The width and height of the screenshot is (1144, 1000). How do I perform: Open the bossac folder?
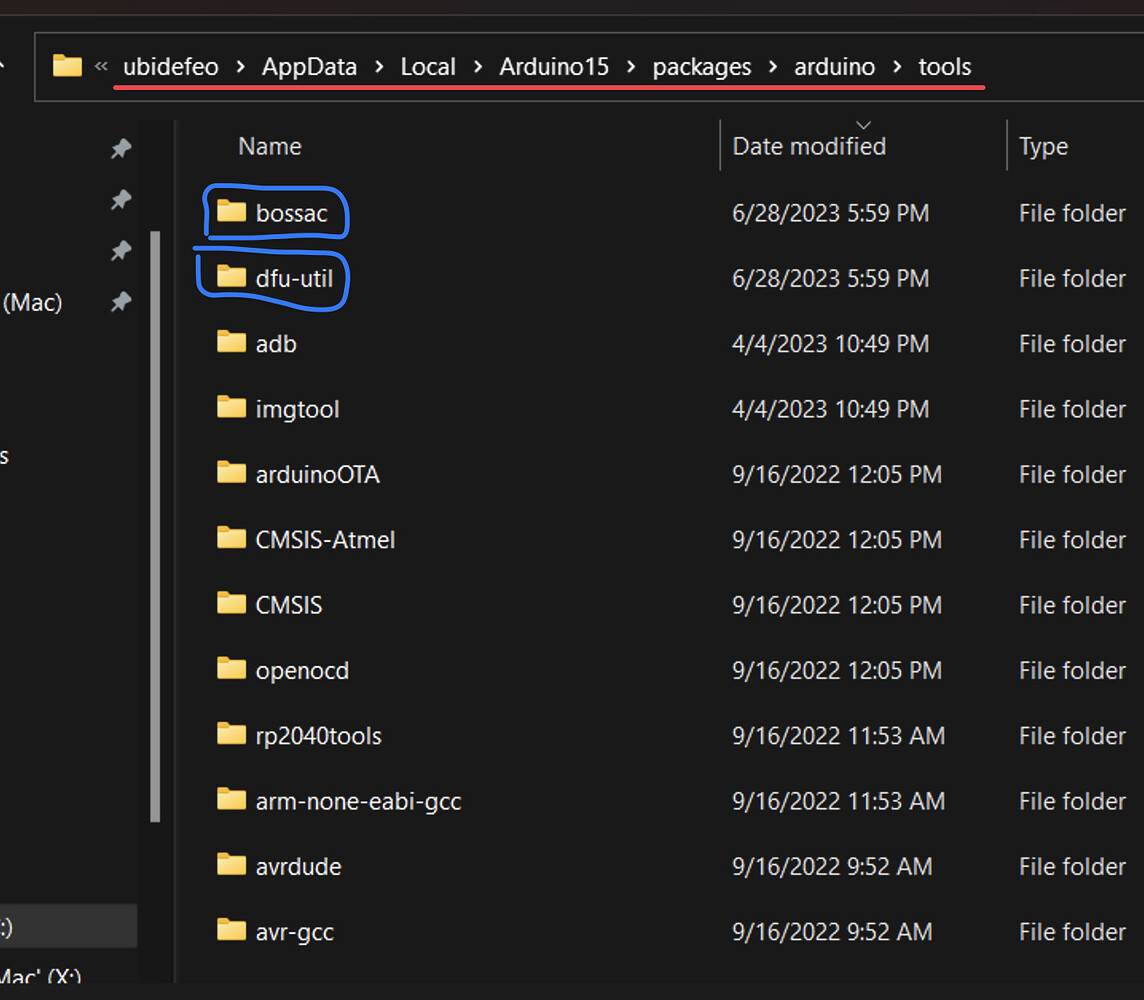(x=291, y=213)
